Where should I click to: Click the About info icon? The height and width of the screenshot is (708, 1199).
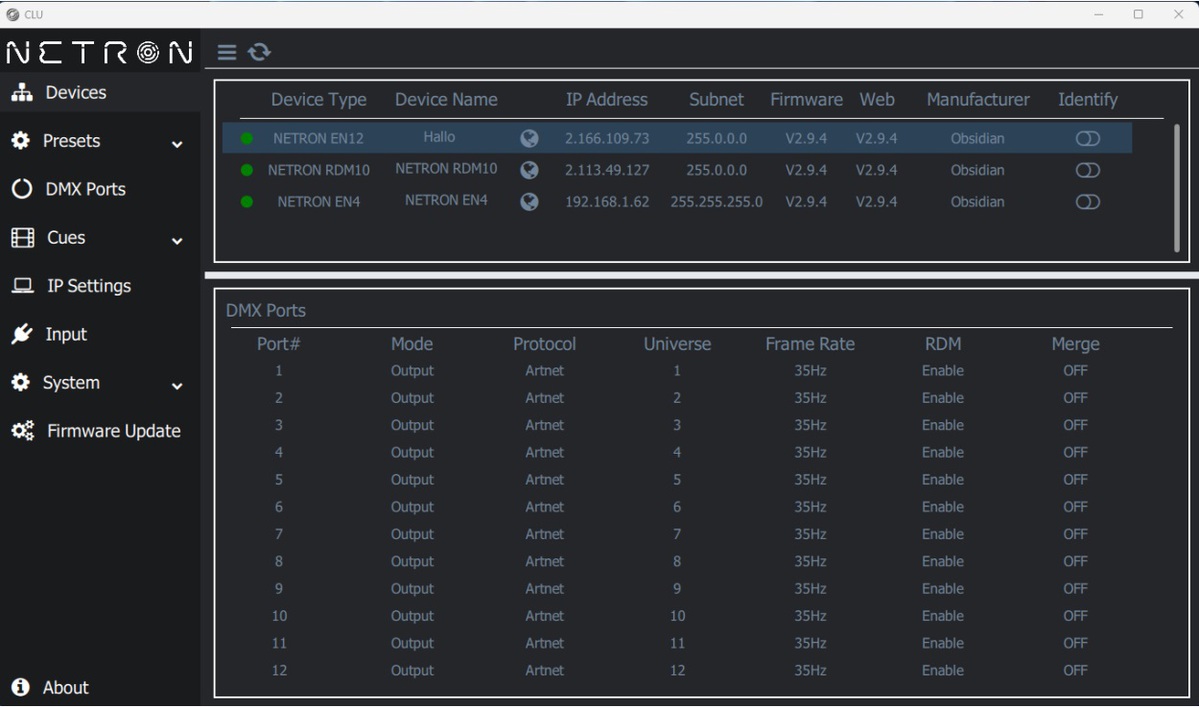coord(21,687)
